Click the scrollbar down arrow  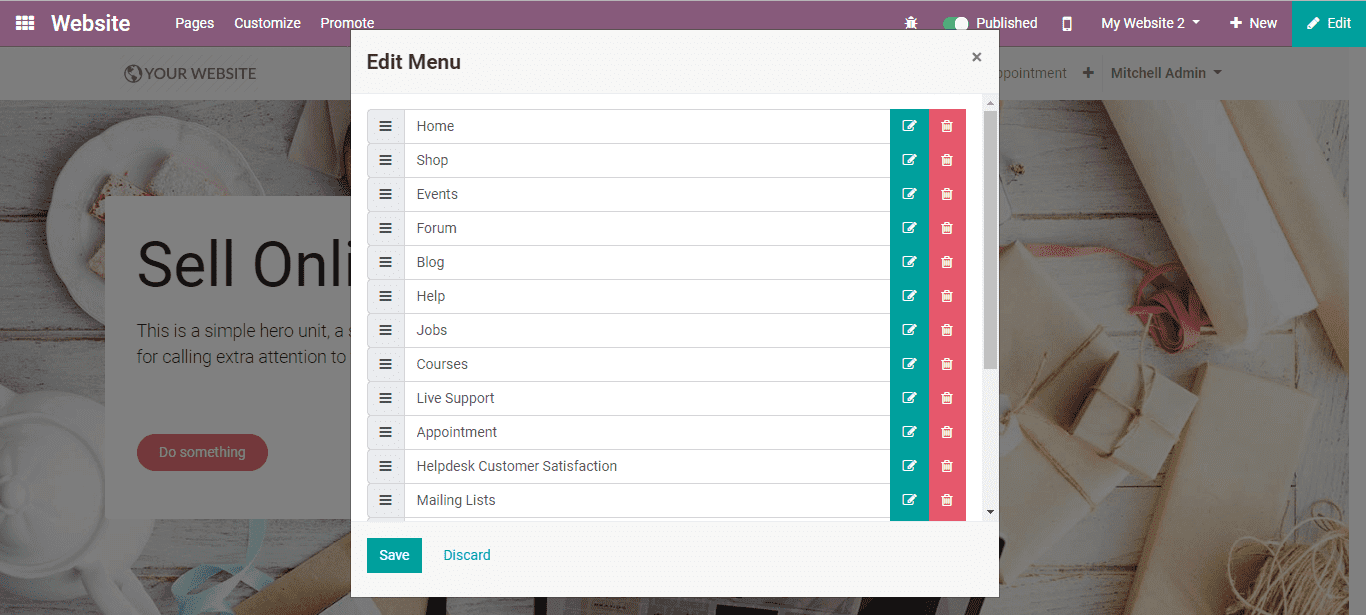click(990, 511)
